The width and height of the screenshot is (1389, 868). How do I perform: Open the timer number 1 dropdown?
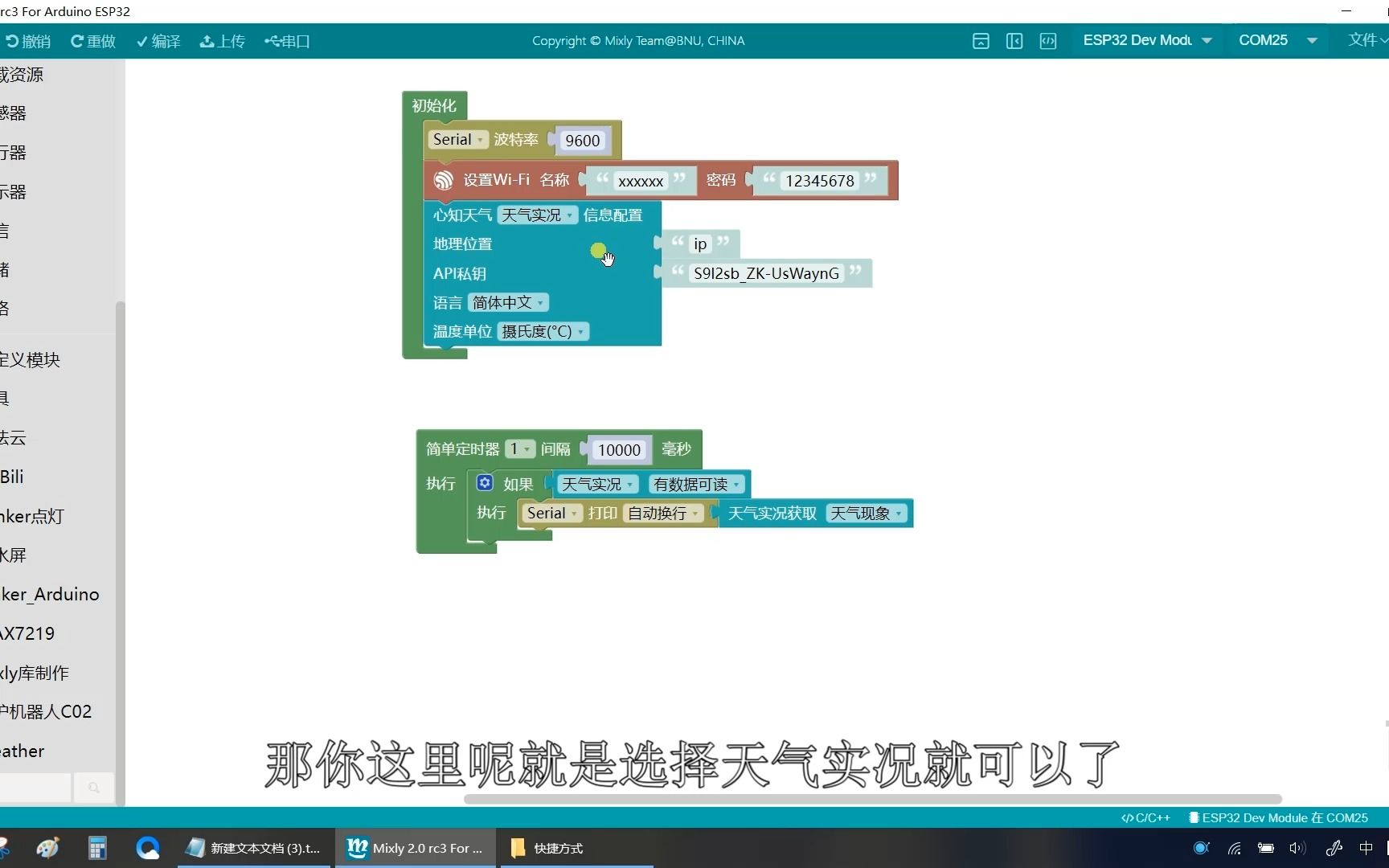pos(519,448)
